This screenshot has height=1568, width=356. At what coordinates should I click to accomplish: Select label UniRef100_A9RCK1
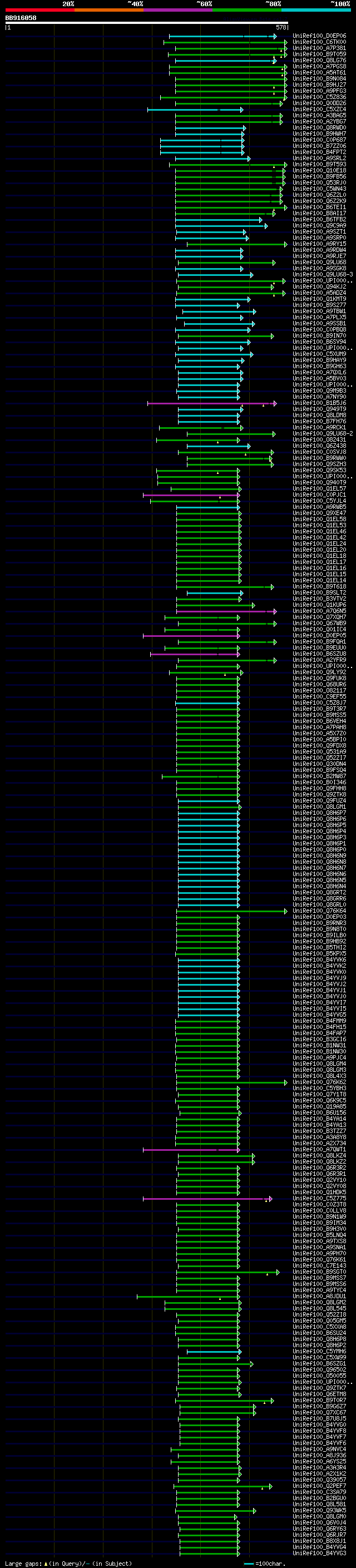[x=319, y=427]
